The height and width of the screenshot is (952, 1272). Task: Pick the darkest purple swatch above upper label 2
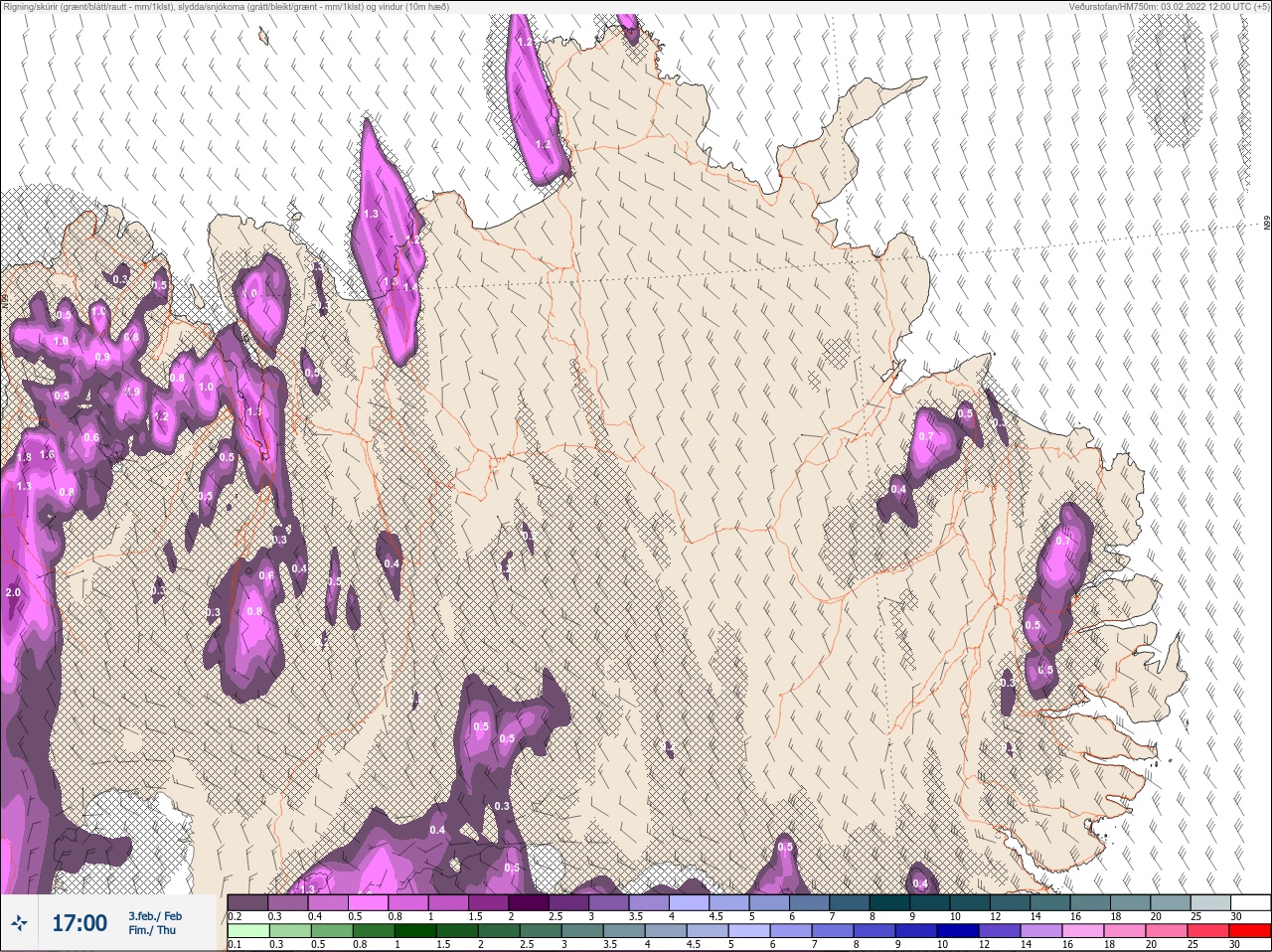coord(529,903)
